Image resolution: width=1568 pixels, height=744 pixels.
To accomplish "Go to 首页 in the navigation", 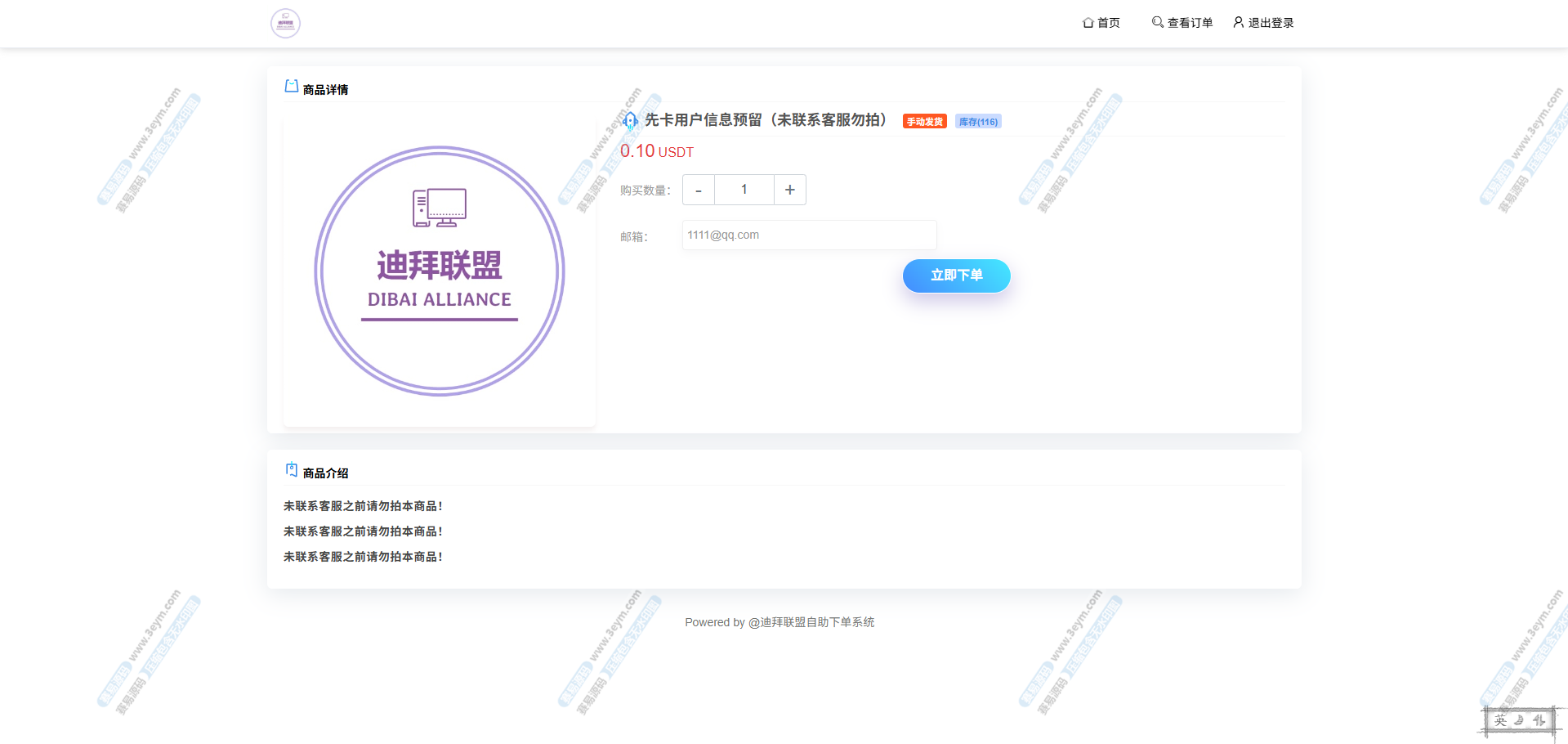I will coord(1108,23).
